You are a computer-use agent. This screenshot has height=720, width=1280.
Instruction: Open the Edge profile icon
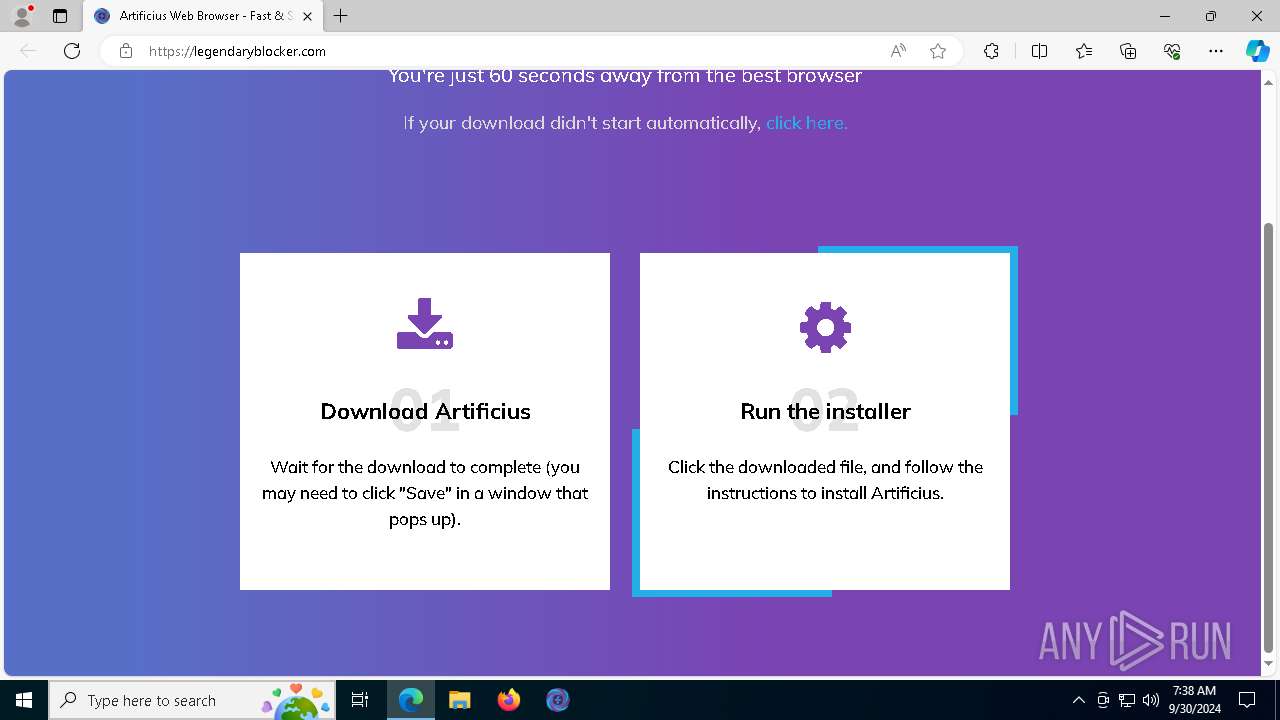[22, 16]
